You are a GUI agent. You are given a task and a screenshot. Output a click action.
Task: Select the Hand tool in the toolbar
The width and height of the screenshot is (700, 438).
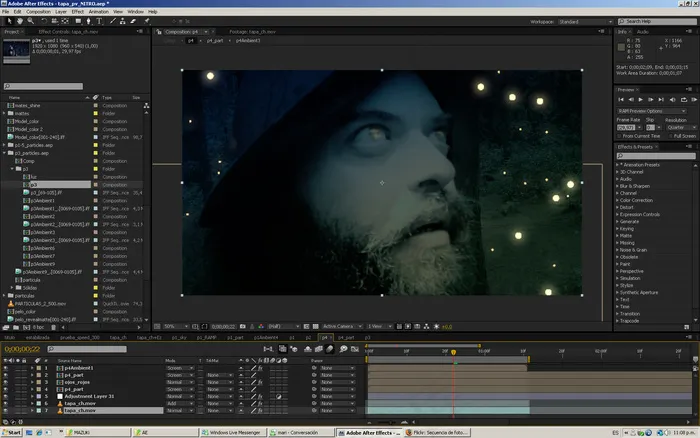tap(18, 20)
